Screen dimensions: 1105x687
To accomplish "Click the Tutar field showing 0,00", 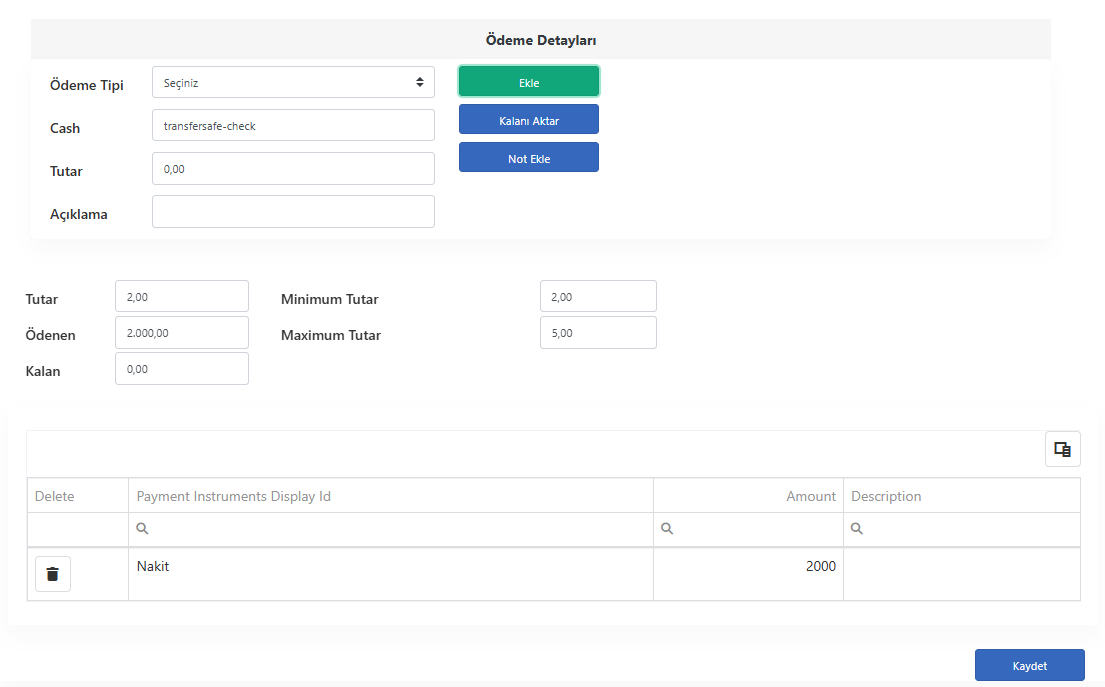I will [293, 168].
